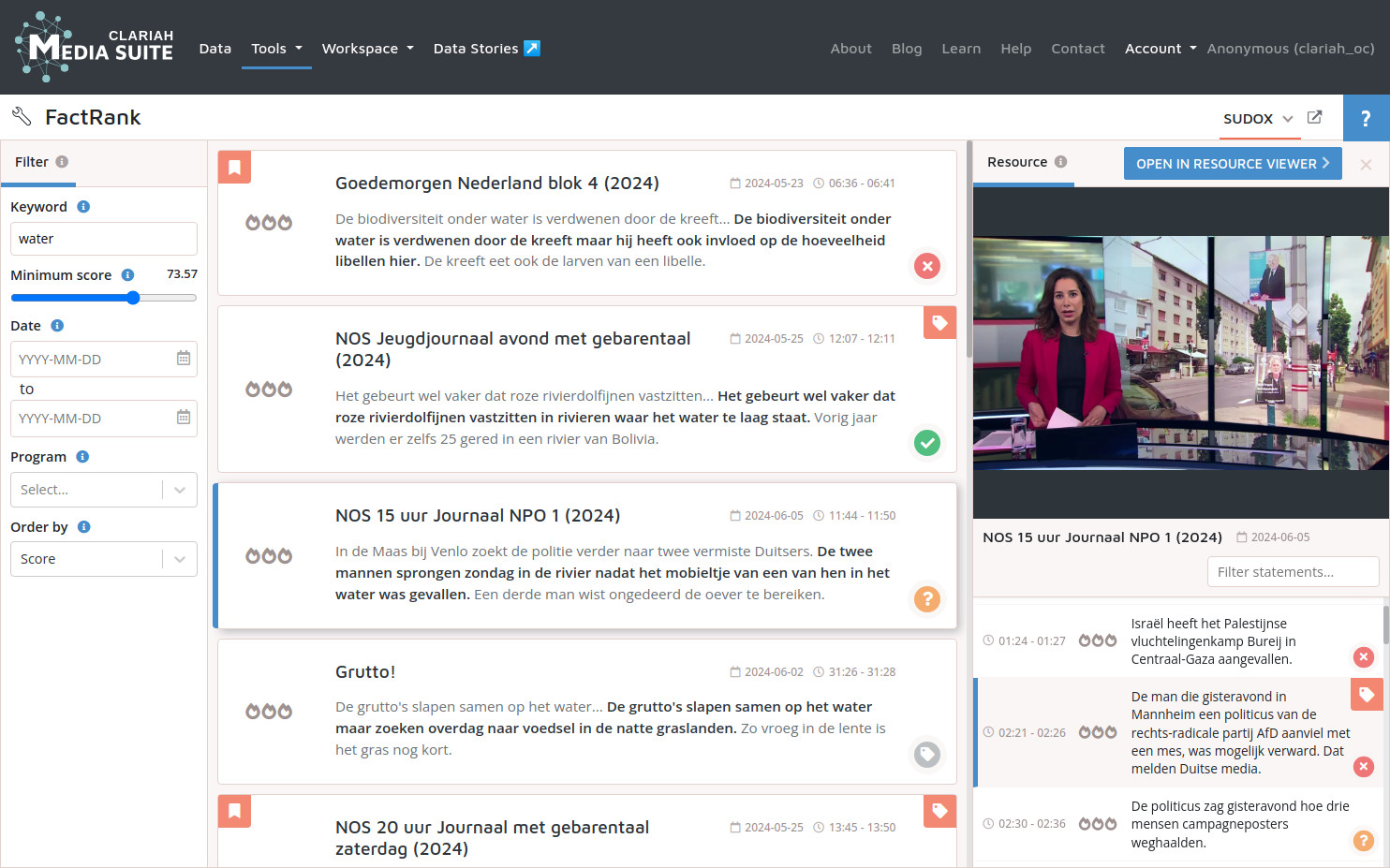Click the Minimum score info icon
The height and width of the screenshot is (868, 1390).
(127, 275)
